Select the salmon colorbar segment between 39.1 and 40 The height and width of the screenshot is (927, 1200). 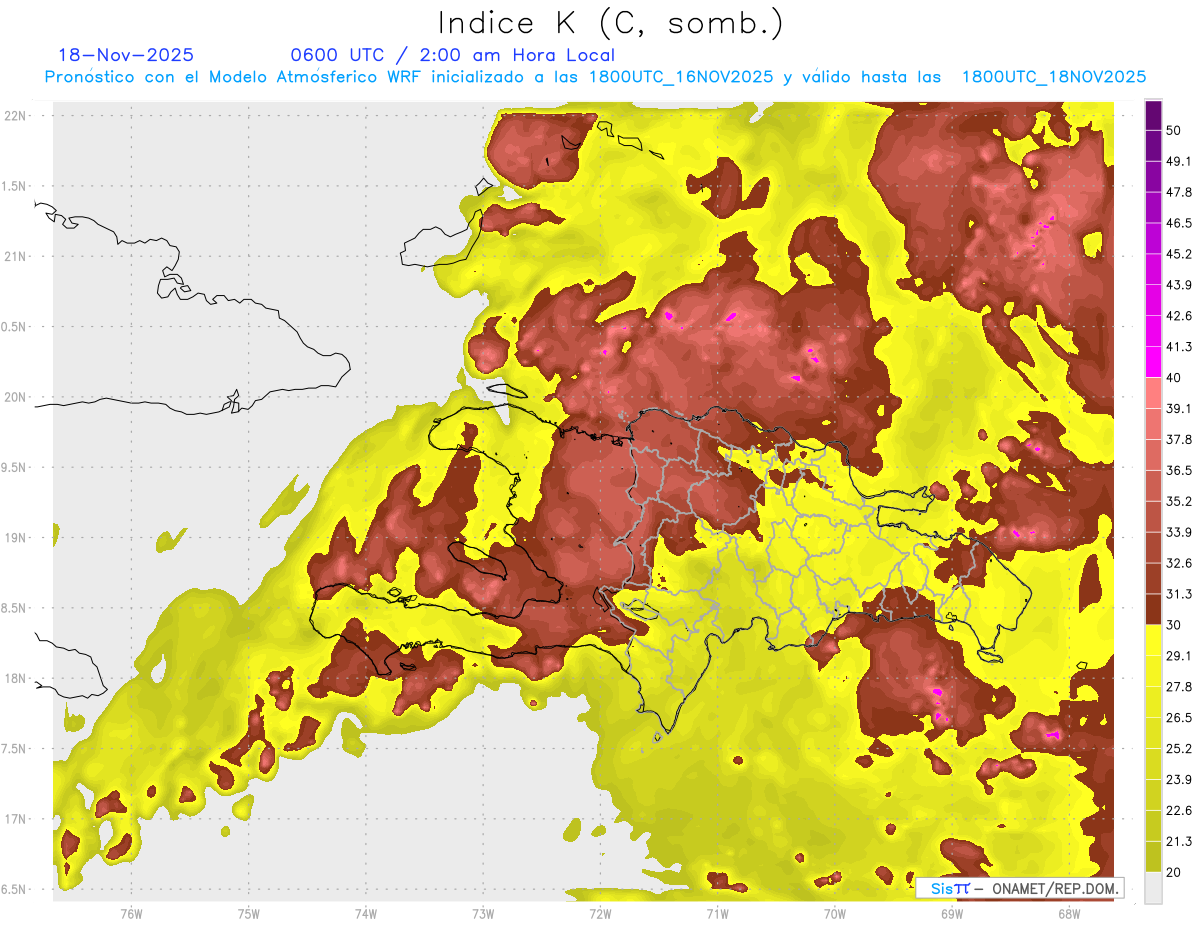pyautogui.click(x=1154, y=393)
